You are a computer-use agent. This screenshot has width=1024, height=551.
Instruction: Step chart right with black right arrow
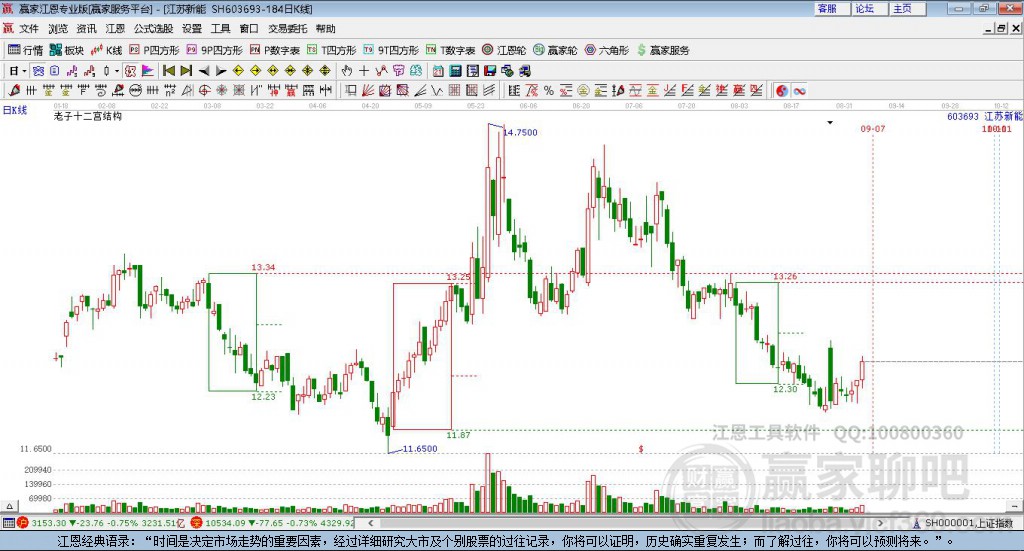click(x=221, y=71)
